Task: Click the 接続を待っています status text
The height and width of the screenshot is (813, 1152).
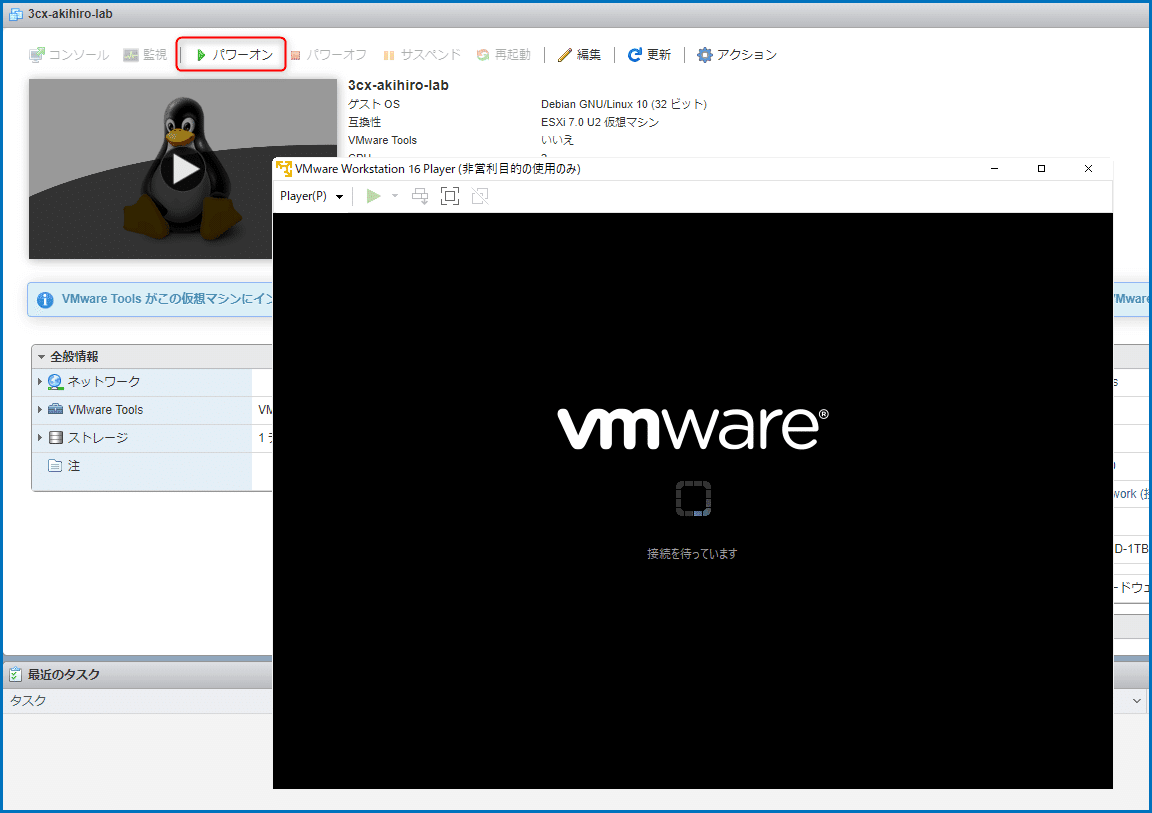Action: [692, 554]
